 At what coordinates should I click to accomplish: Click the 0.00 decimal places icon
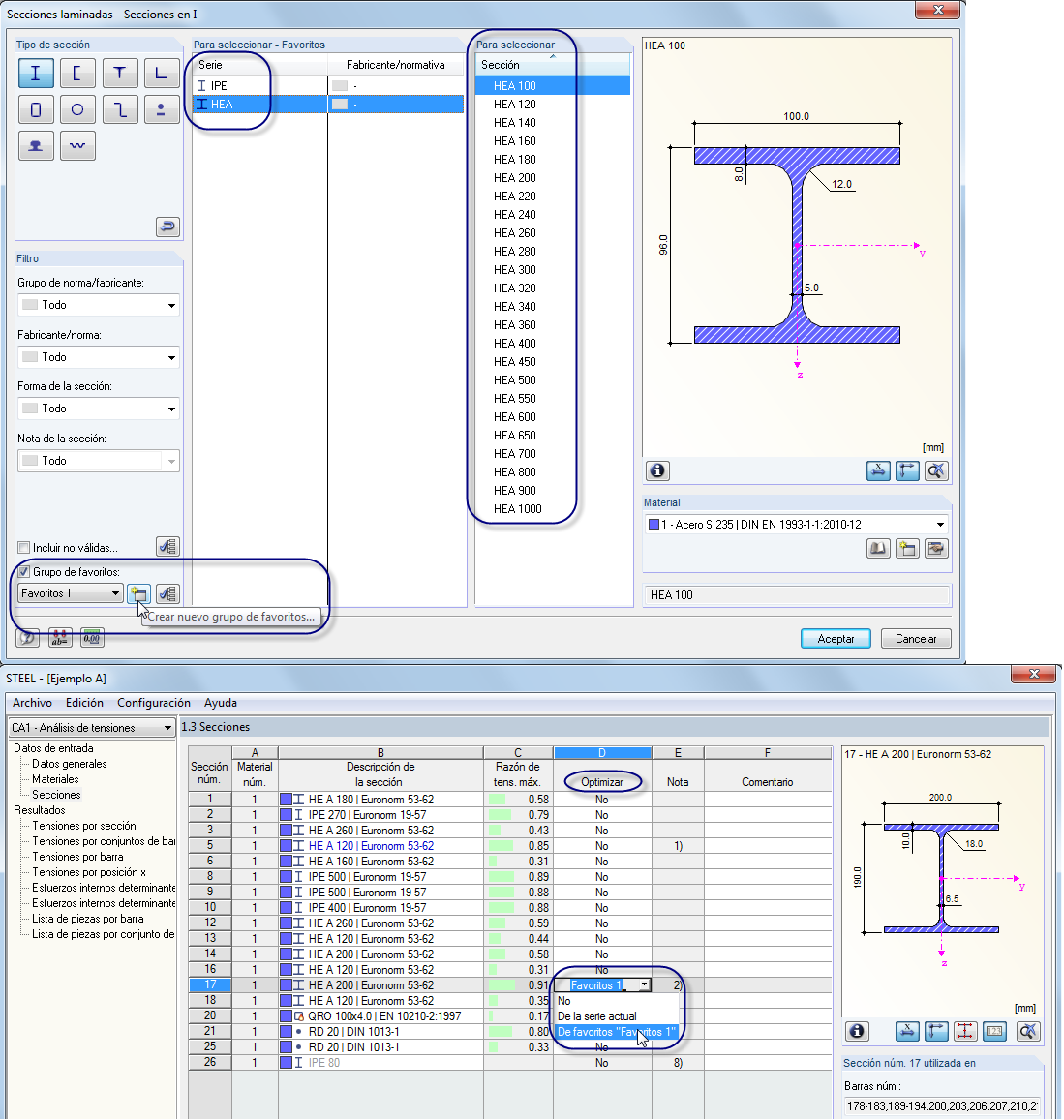point(92,638)
